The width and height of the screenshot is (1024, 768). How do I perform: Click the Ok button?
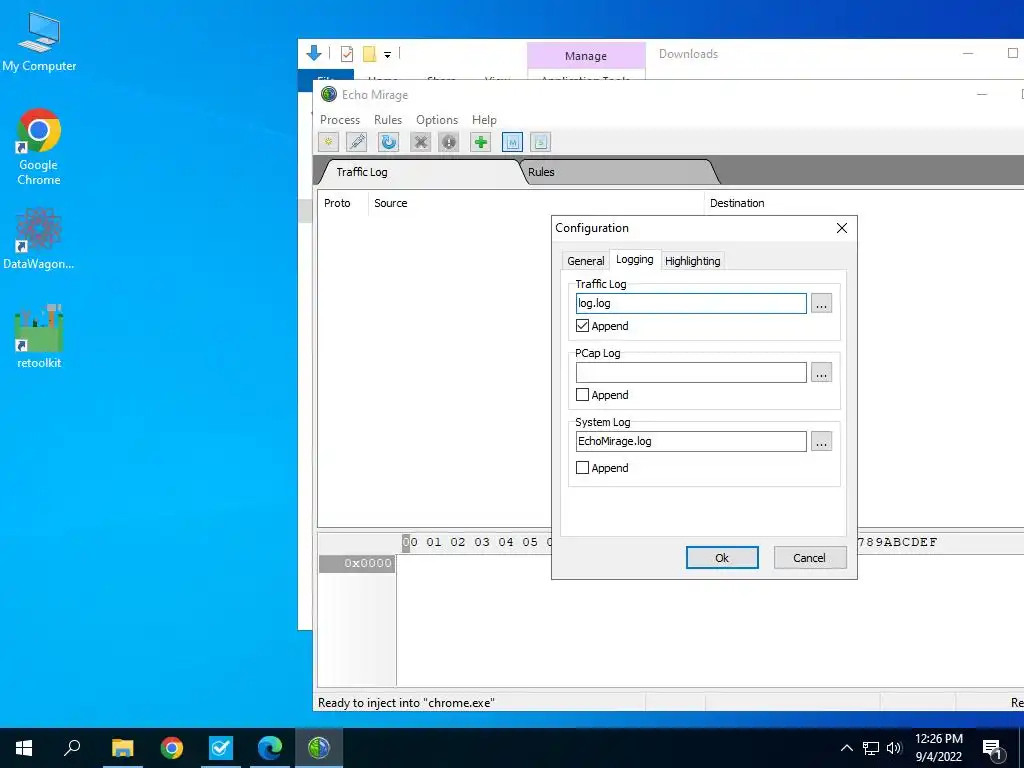(x=722, y=558)
